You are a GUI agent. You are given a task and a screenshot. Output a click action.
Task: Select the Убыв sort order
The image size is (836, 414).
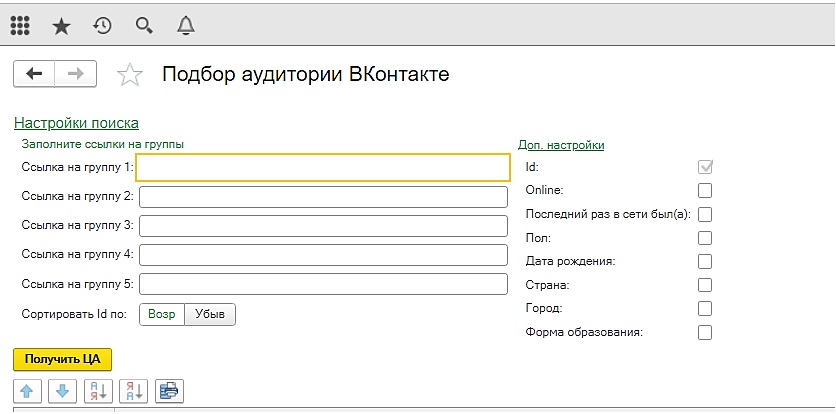pyautogui.click(x=210, y=314)
